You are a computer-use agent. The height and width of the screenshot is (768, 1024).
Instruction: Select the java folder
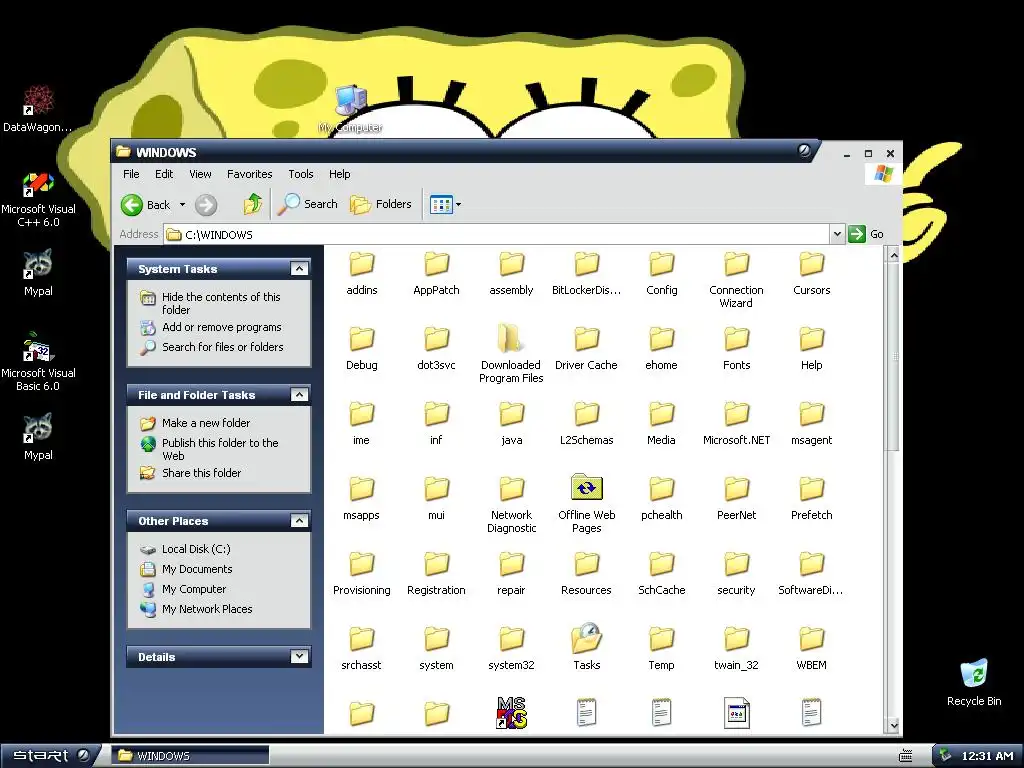tap(511, 424)
